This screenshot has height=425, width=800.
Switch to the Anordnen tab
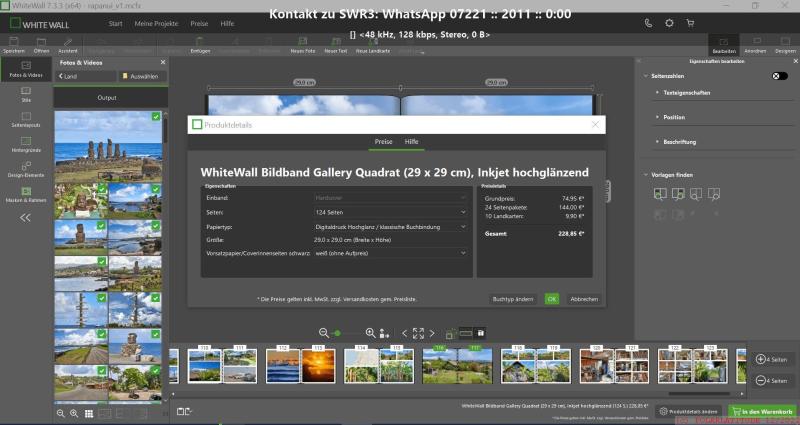tap(755, 45)
